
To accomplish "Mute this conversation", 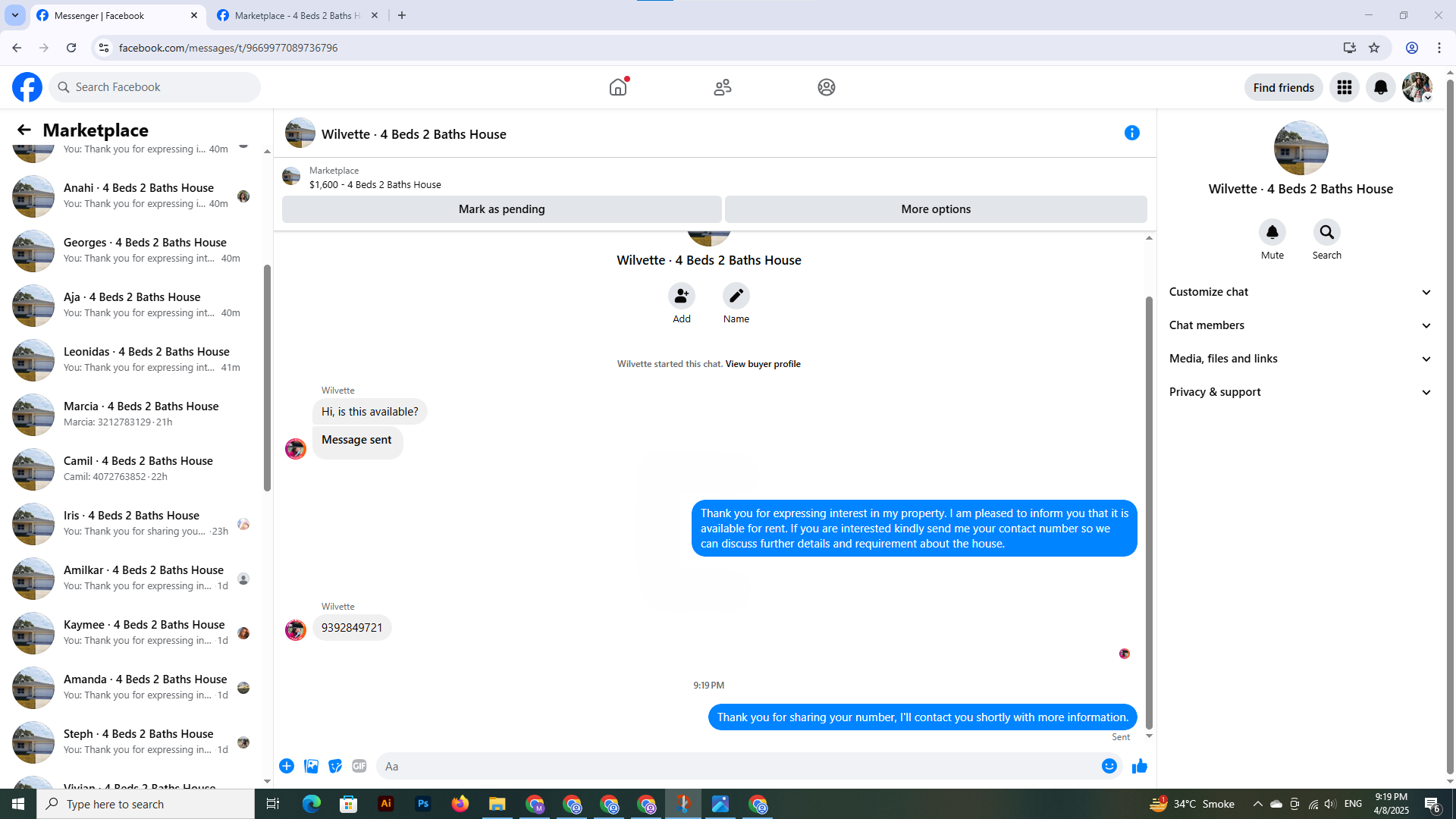I will pos(1272,233).
